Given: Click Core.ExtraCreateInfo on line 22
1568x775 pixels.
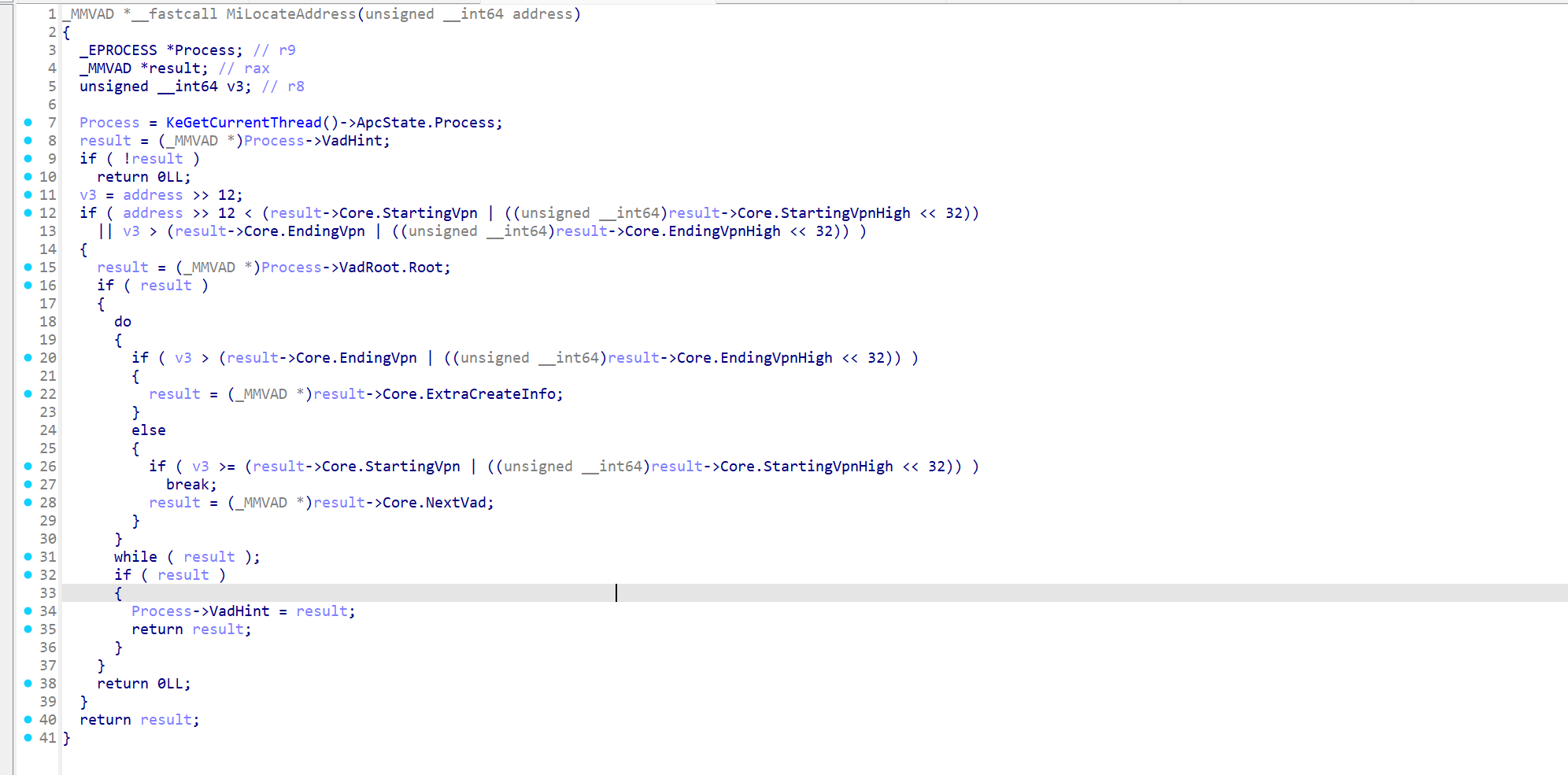Looking at the screenshot, I should [x=469, y=394].
